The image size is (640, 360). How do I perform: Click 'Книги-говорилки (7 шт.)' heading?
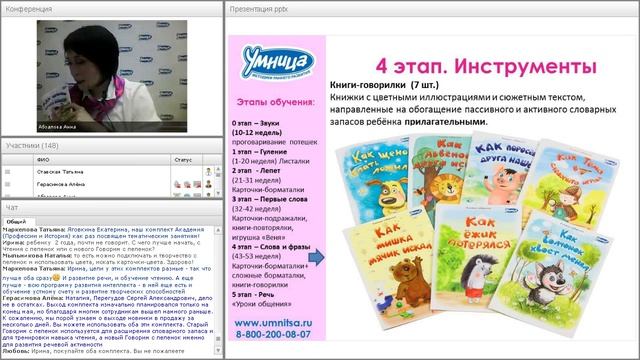pos(384,85)
